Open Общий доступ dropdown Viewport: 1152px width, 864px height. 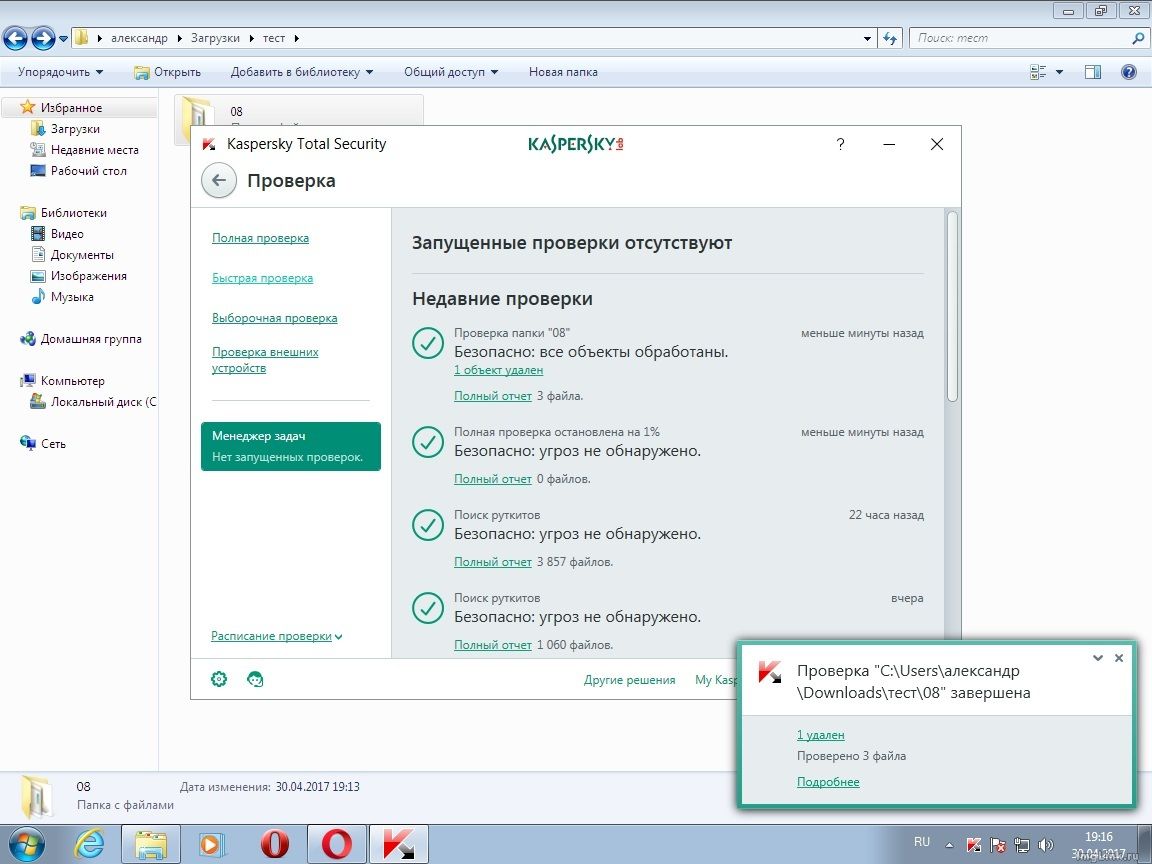click(451, 72)
